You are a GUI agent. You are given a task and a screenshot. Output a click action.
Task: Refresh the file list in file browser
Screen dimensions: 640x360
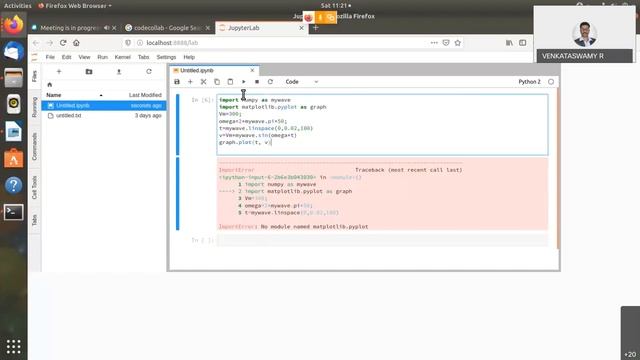(x=149, y=71)
